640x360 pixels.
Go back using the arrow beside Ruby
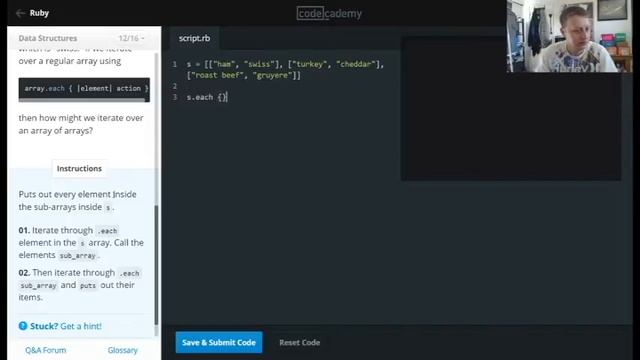(20, 13)
